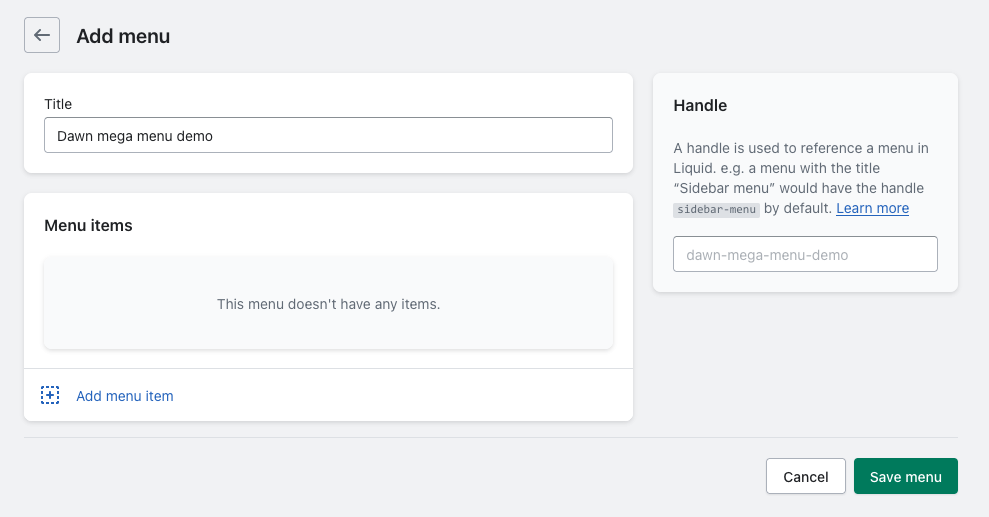The image size is (989, 517).
Task: Click the empty menu items placeholder box
Action: pos(328,303)
